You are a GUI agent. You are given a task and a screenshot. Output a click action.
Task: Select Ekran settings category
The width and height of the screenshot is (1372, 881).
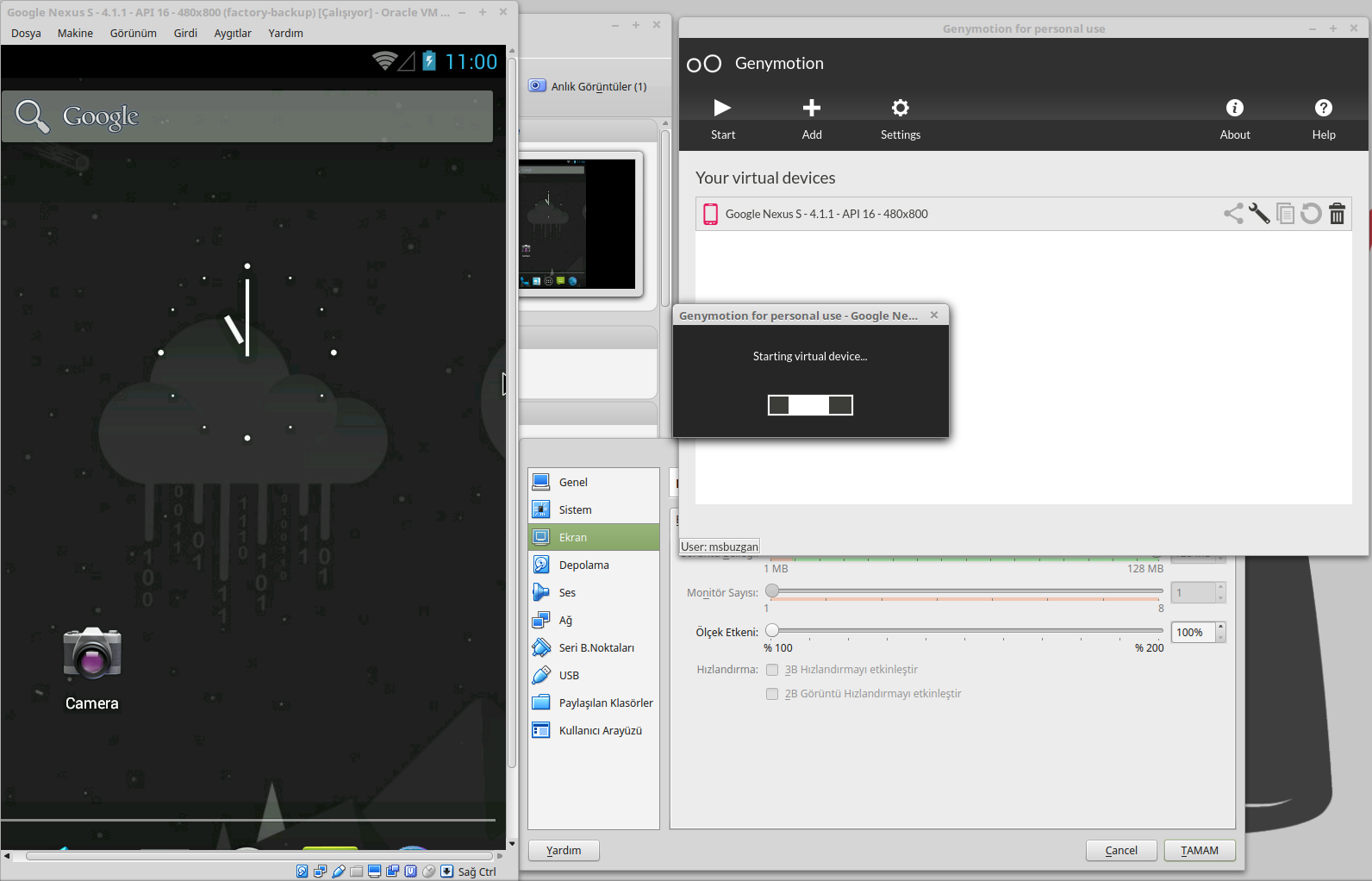[594, 537]
